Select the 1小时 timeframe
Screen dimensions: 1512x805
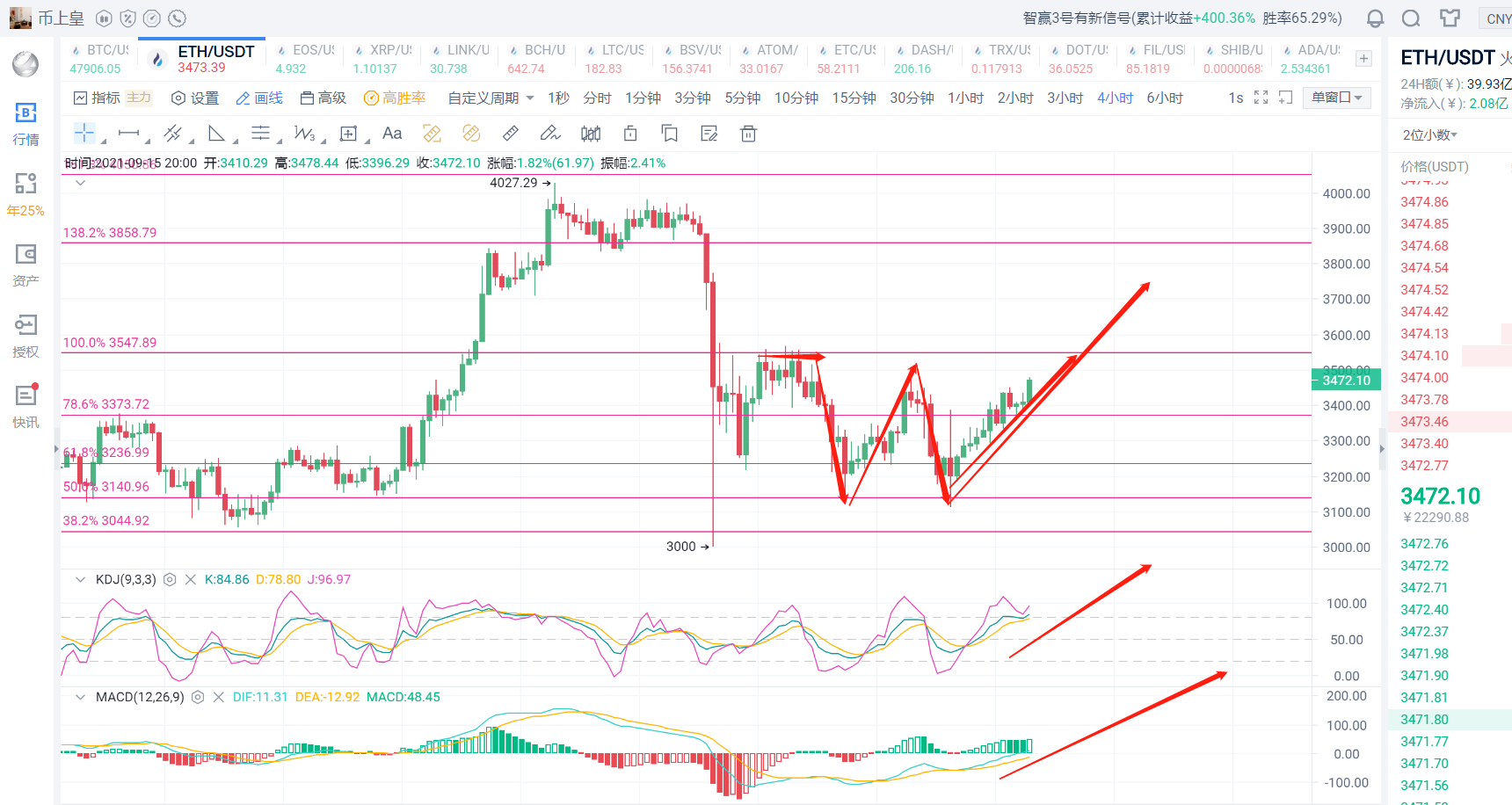click(965, 98)
